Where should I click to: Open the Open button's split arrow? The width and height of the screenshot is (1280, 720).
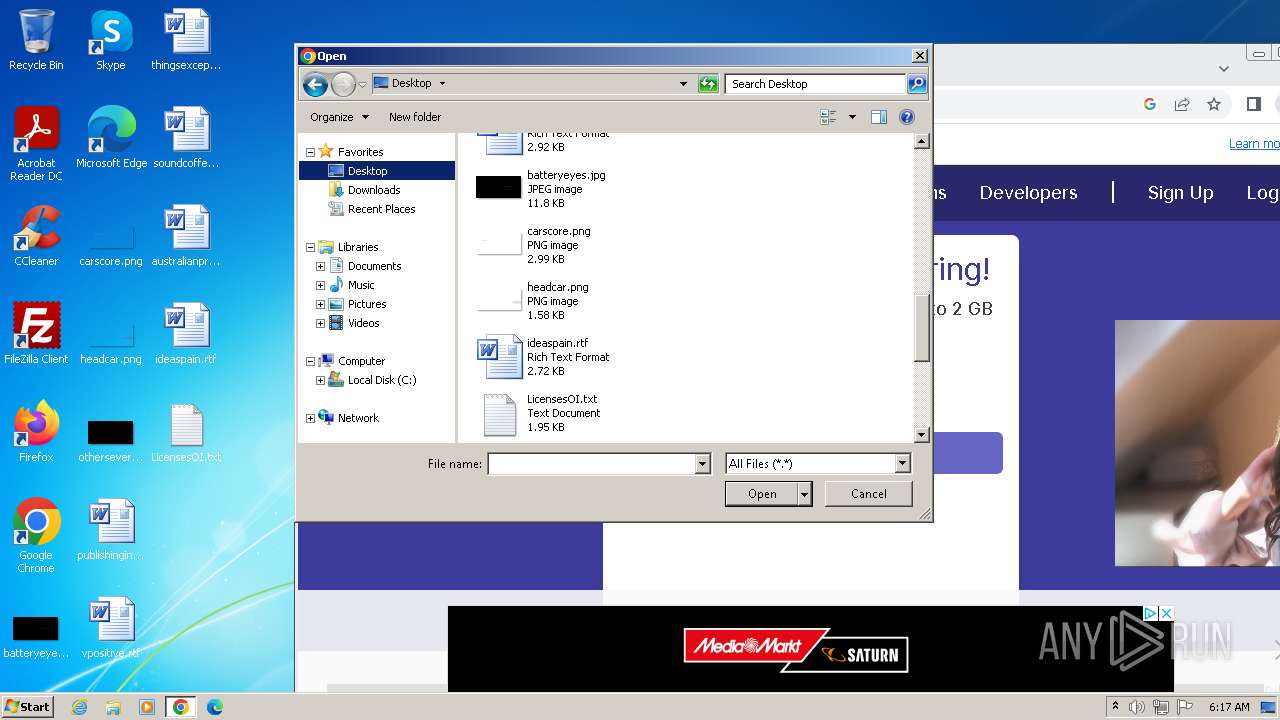tap(804, 494)
